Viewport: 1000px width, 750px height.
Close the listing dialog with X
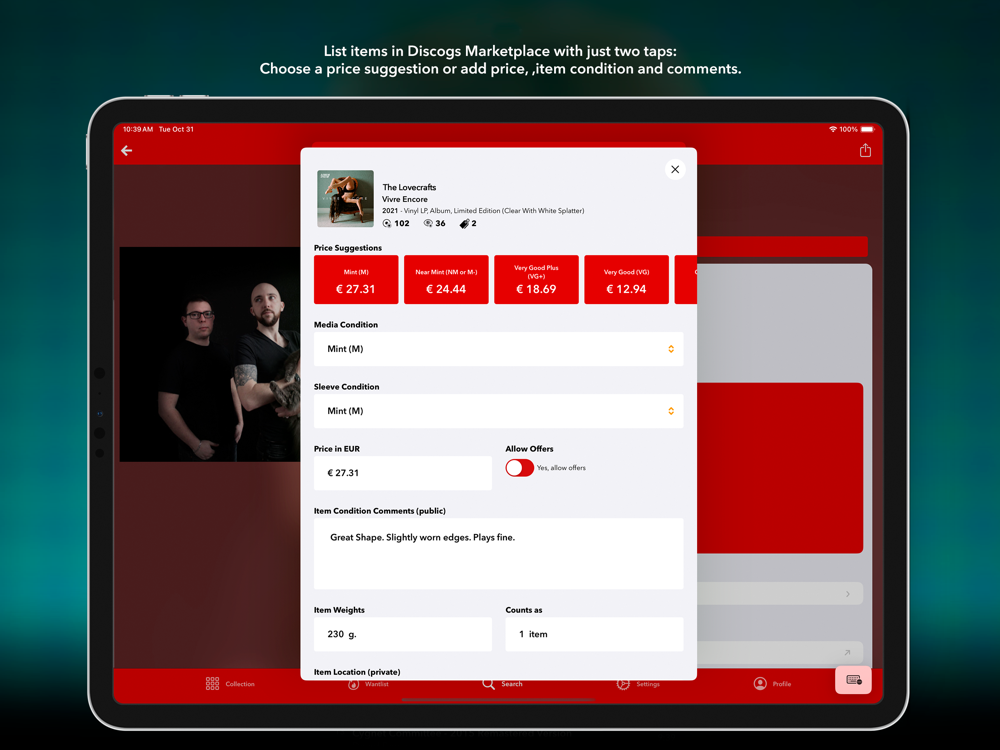pyautogui.click(x=675, y=170)
